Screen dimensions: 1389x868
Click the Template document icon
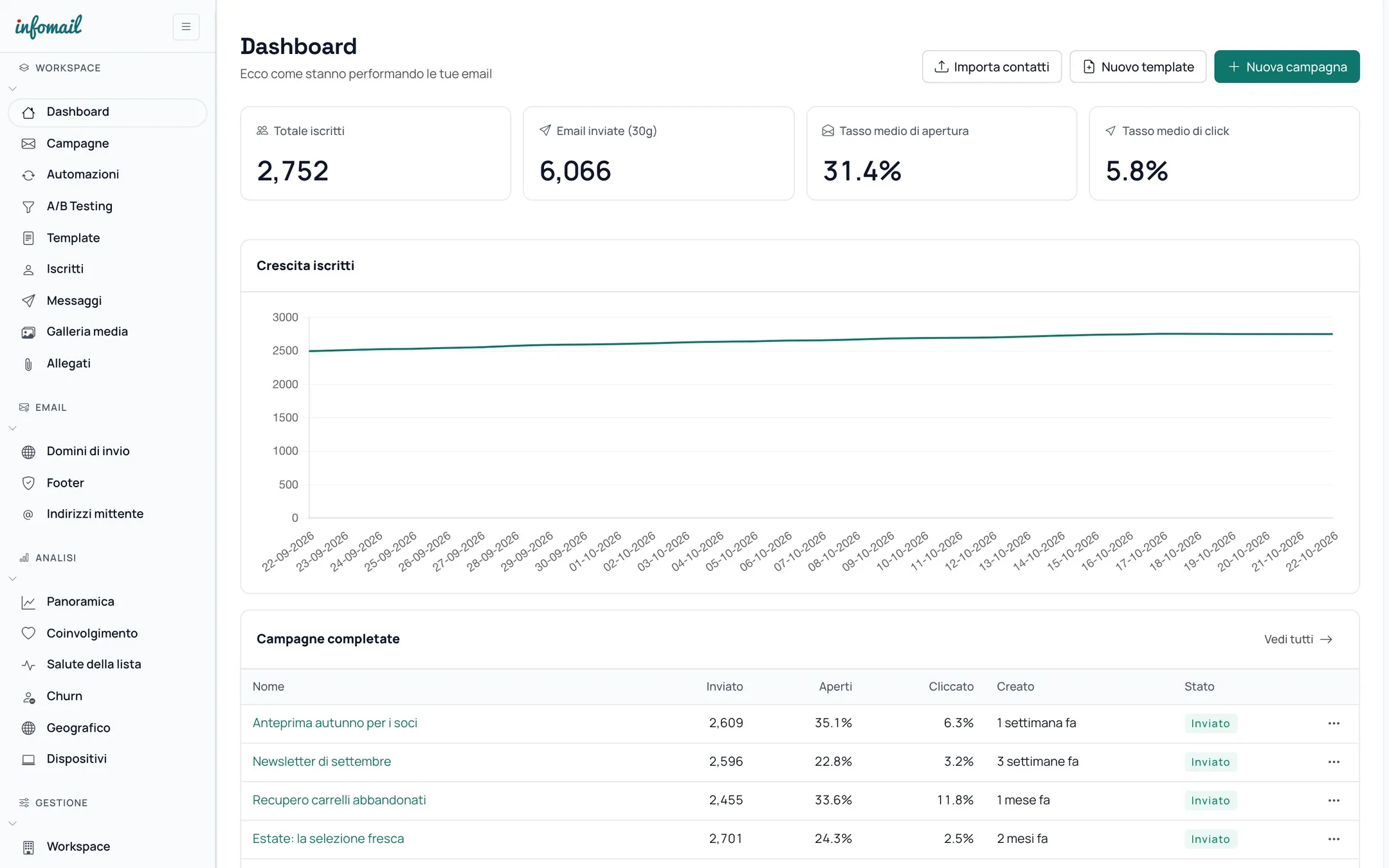28,239
